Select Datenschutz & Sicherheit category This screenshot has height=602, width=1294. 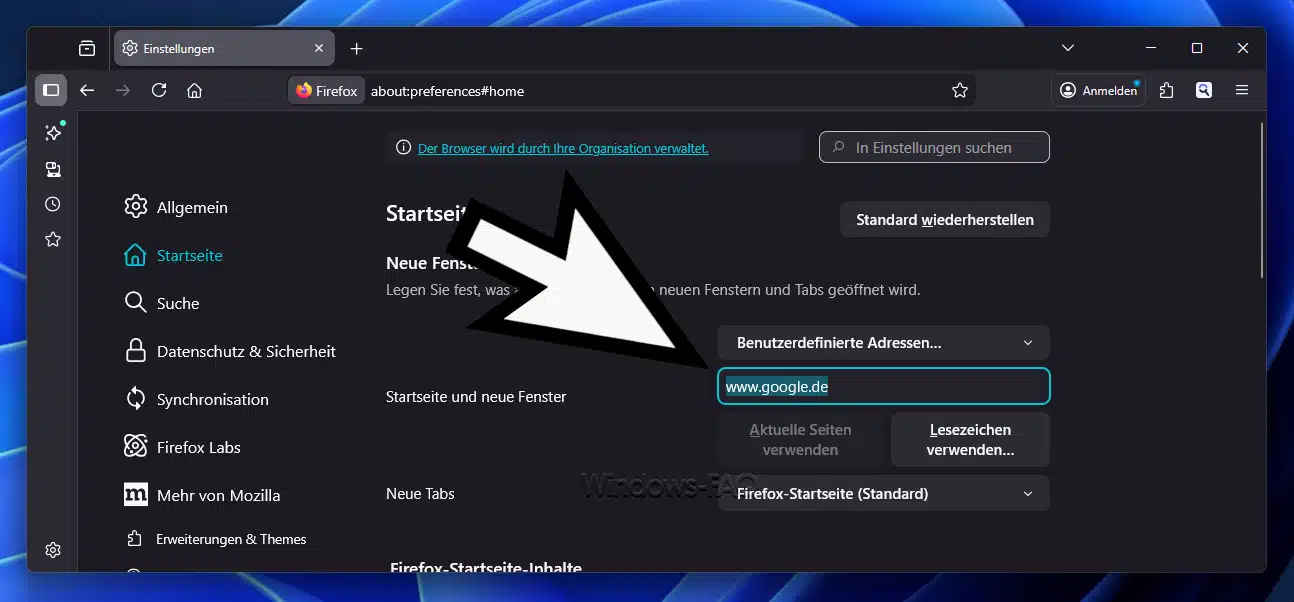tap(245, 351)
